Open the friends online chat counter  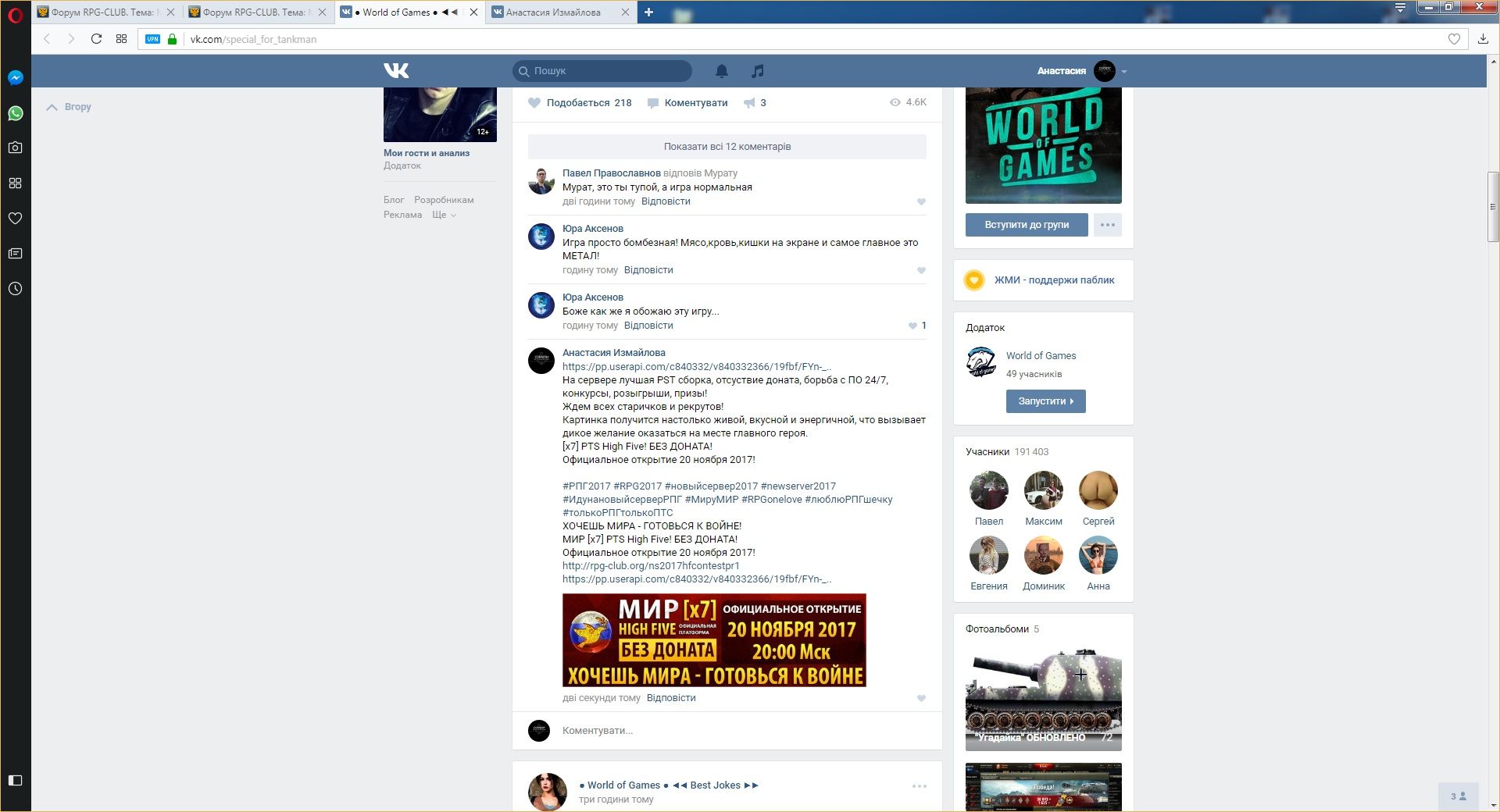coord(1459,796)
